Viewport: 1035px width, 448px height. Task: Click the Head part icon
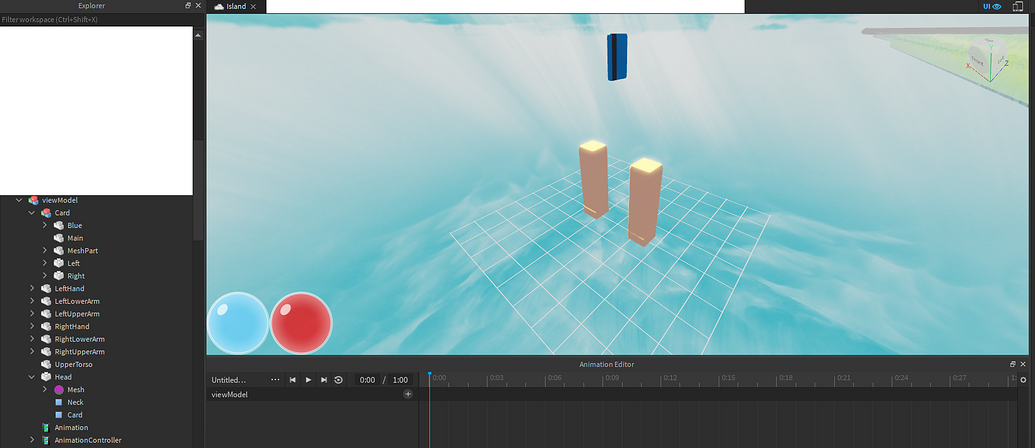(x=46, y=377)
